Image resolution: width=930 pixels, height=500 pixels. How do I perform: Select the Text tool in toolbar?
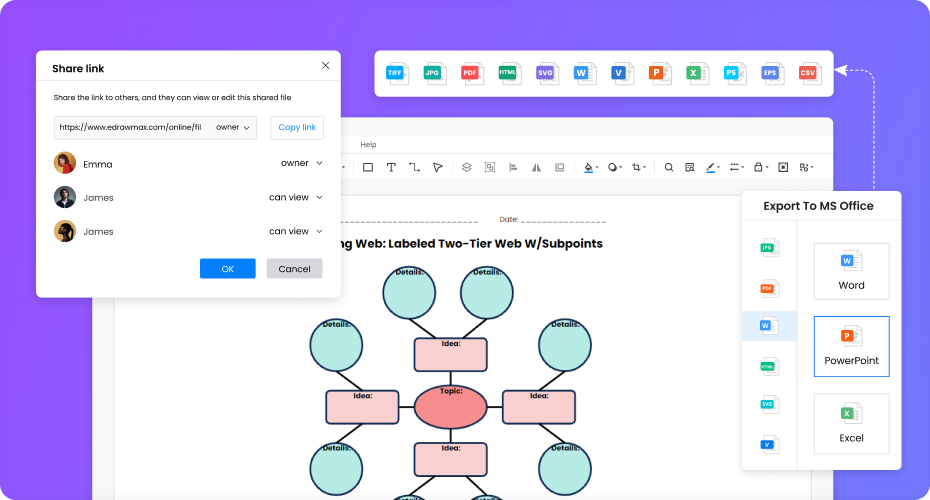click(391, 168)
